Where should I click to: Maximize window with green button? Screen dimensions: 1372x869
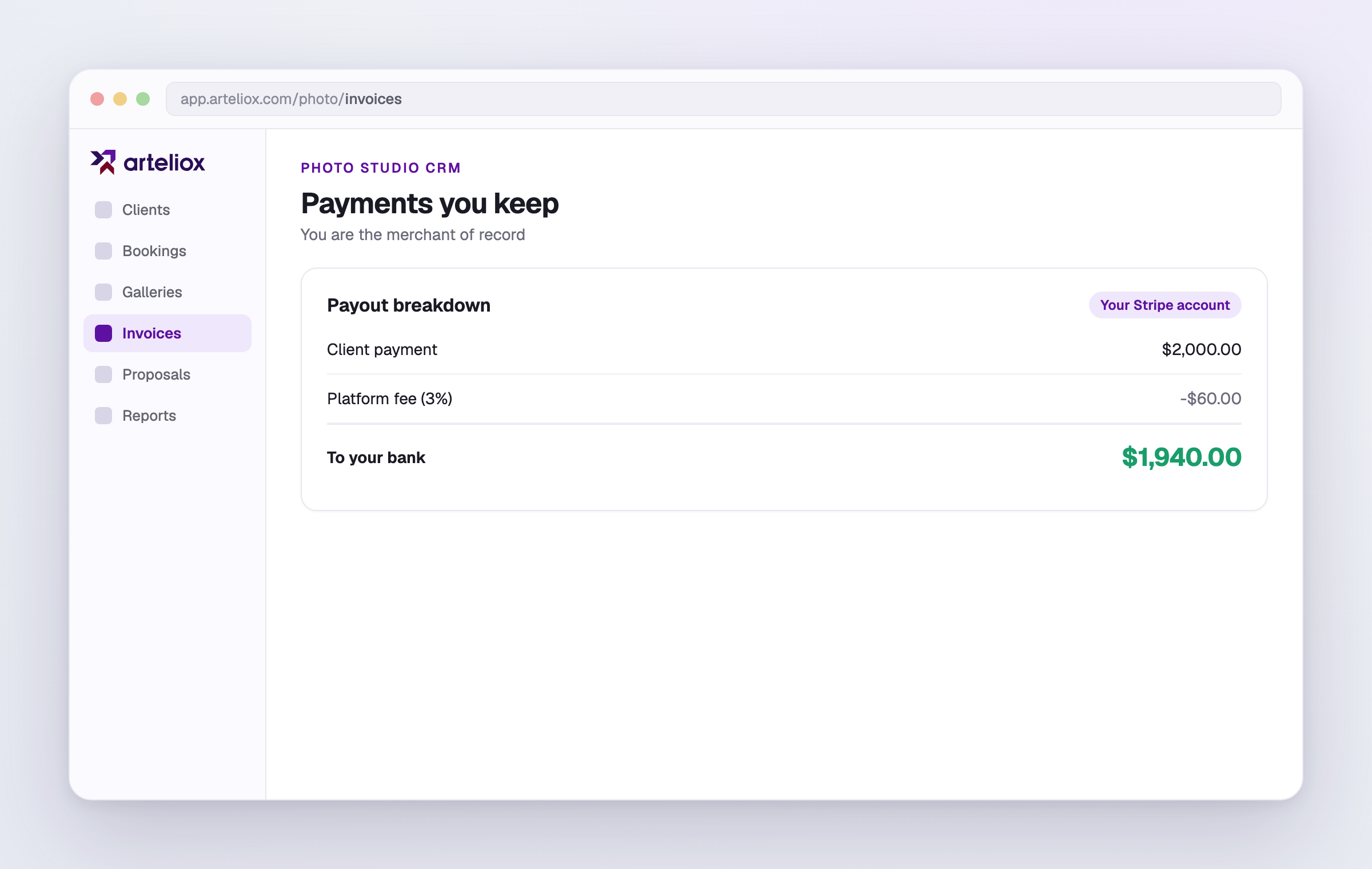[143, 99]
